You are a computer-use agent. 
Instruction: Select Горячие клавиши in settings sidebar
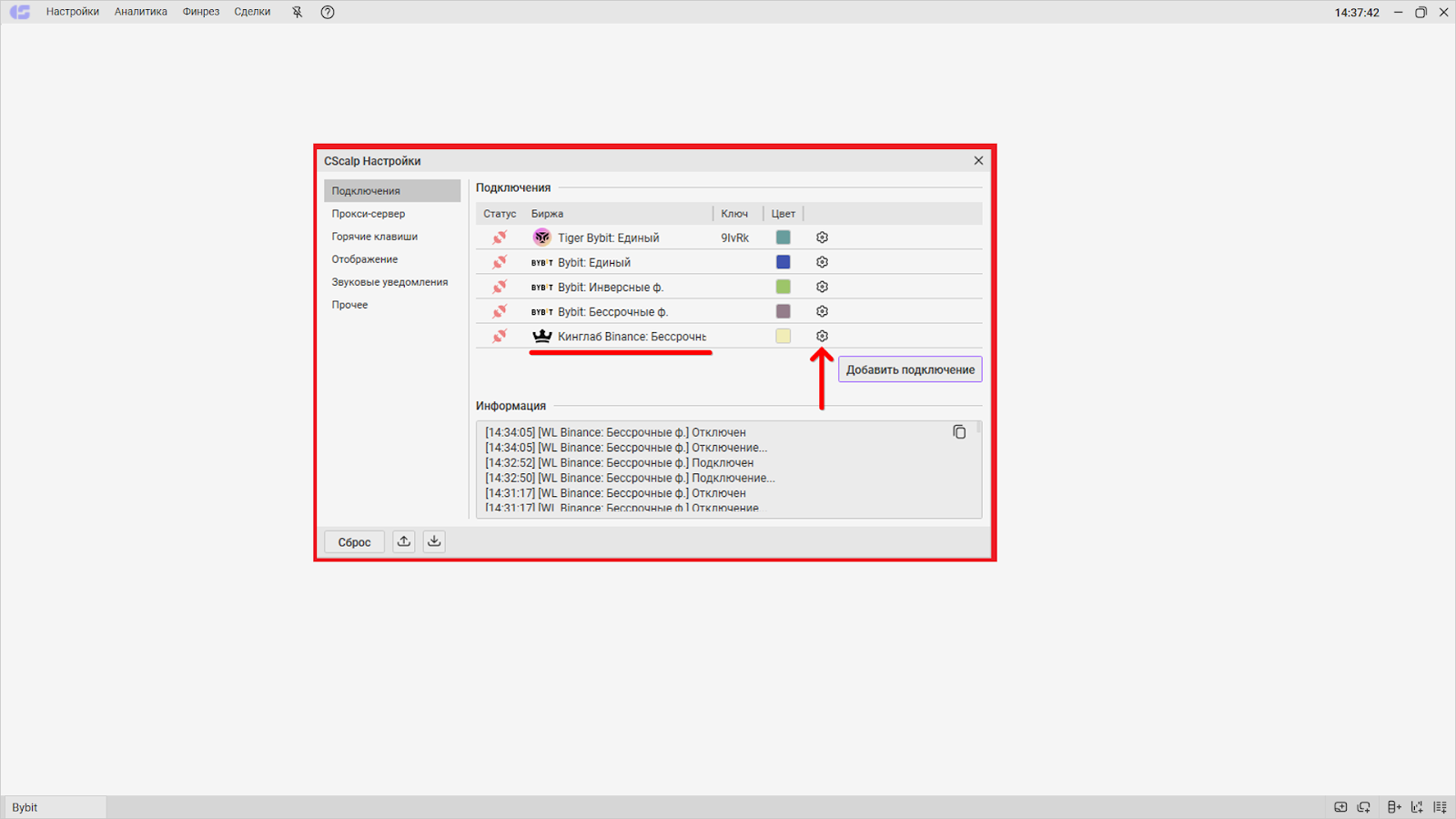pyautogui.click(x=374, y=237)
